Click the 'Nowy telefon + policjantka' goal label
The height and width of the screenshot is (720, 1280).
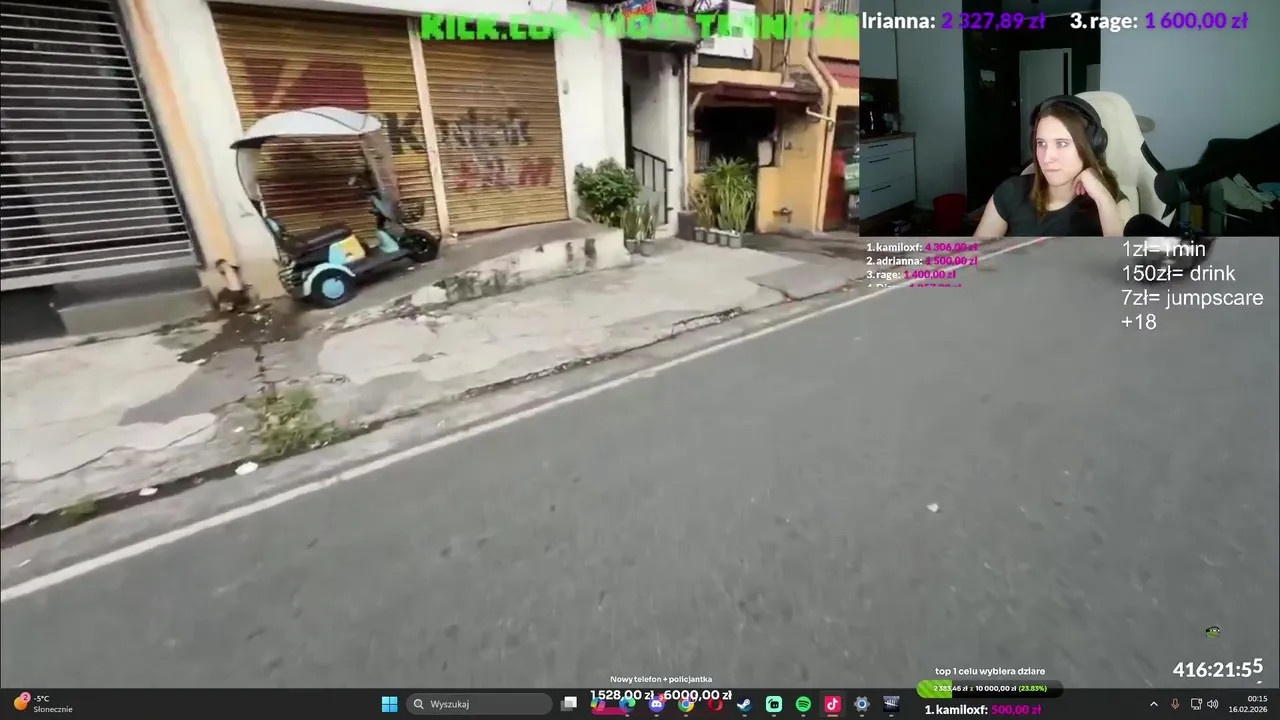coord(661,680)
